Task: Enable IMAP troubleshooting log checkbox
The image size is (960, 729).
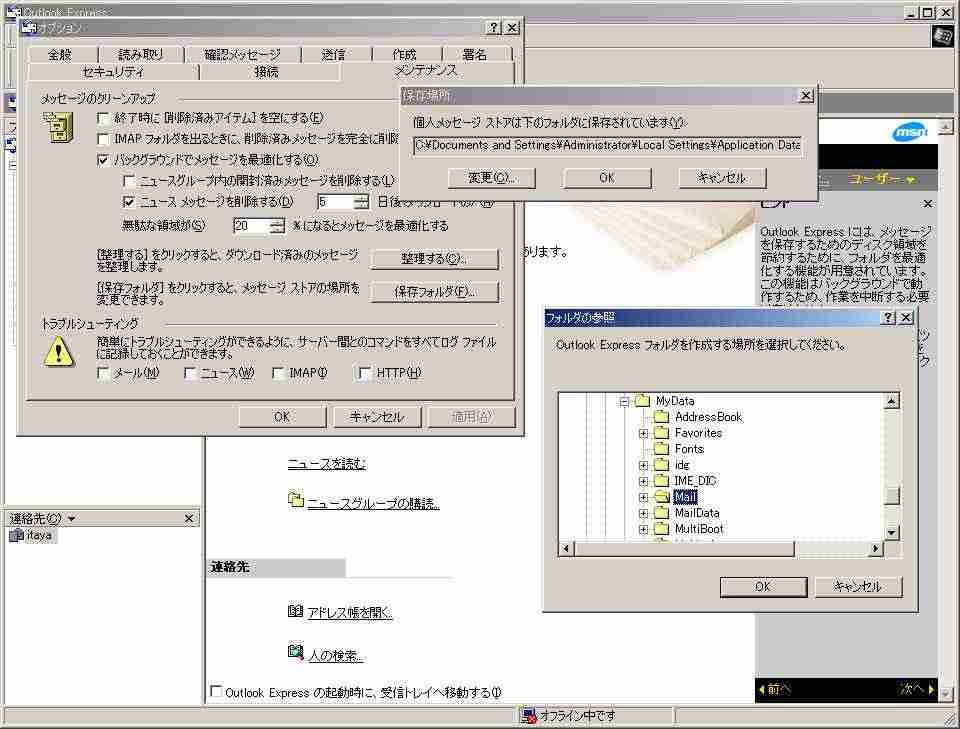Action: coord(278,373)
